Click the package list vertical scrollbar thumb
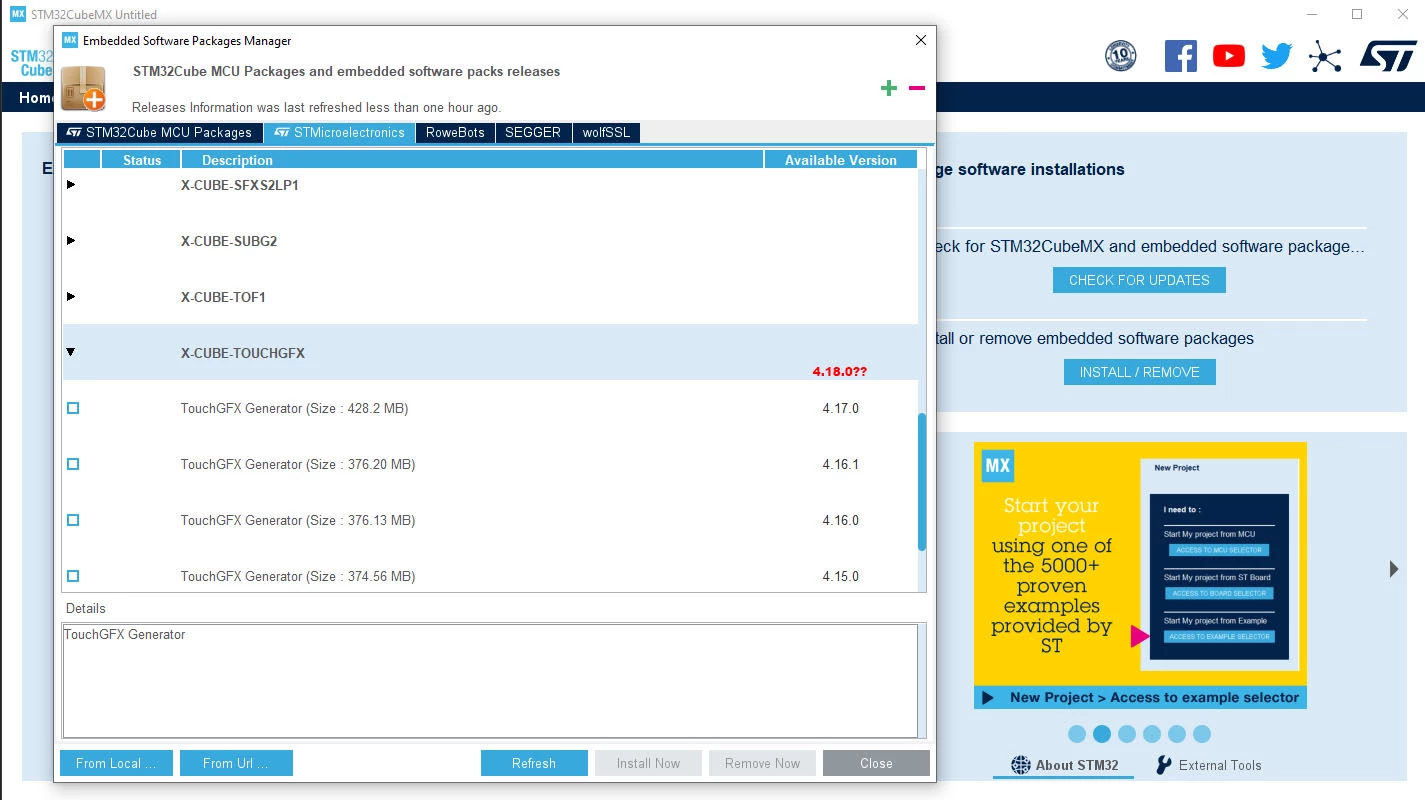This screenshot has height=800, width=1425. click(922, 481)
